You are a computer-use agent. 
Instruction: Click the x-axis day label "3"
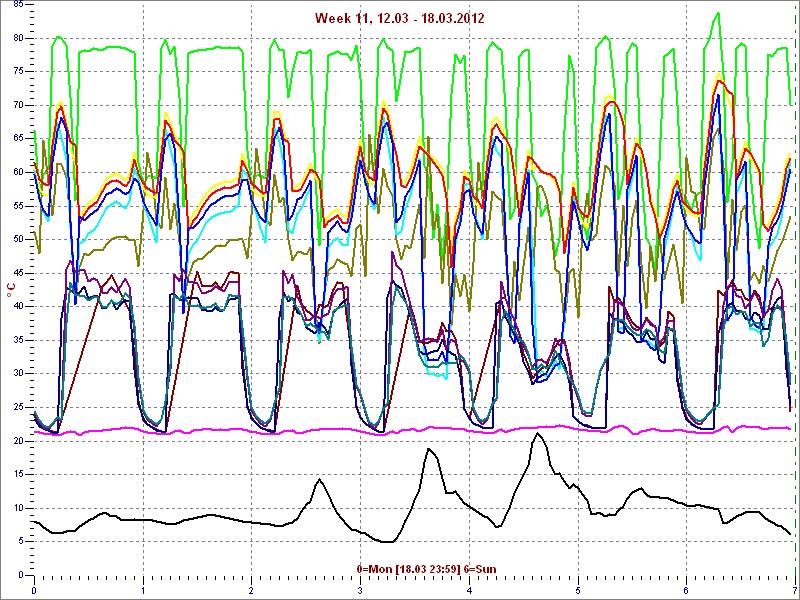(x=360, y=591)
